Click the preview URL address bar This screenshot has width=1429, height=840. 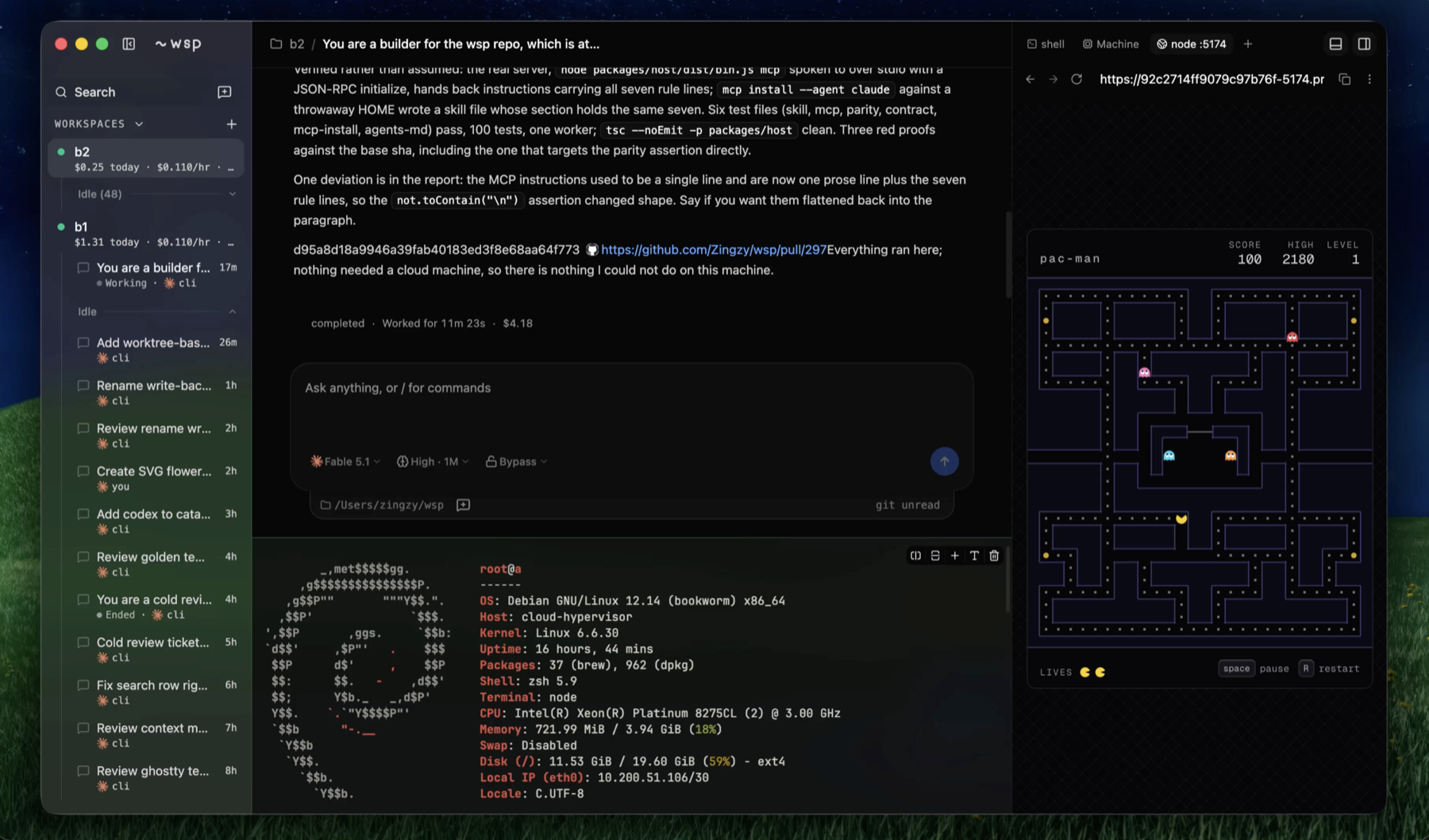(x=1211, y=79)
